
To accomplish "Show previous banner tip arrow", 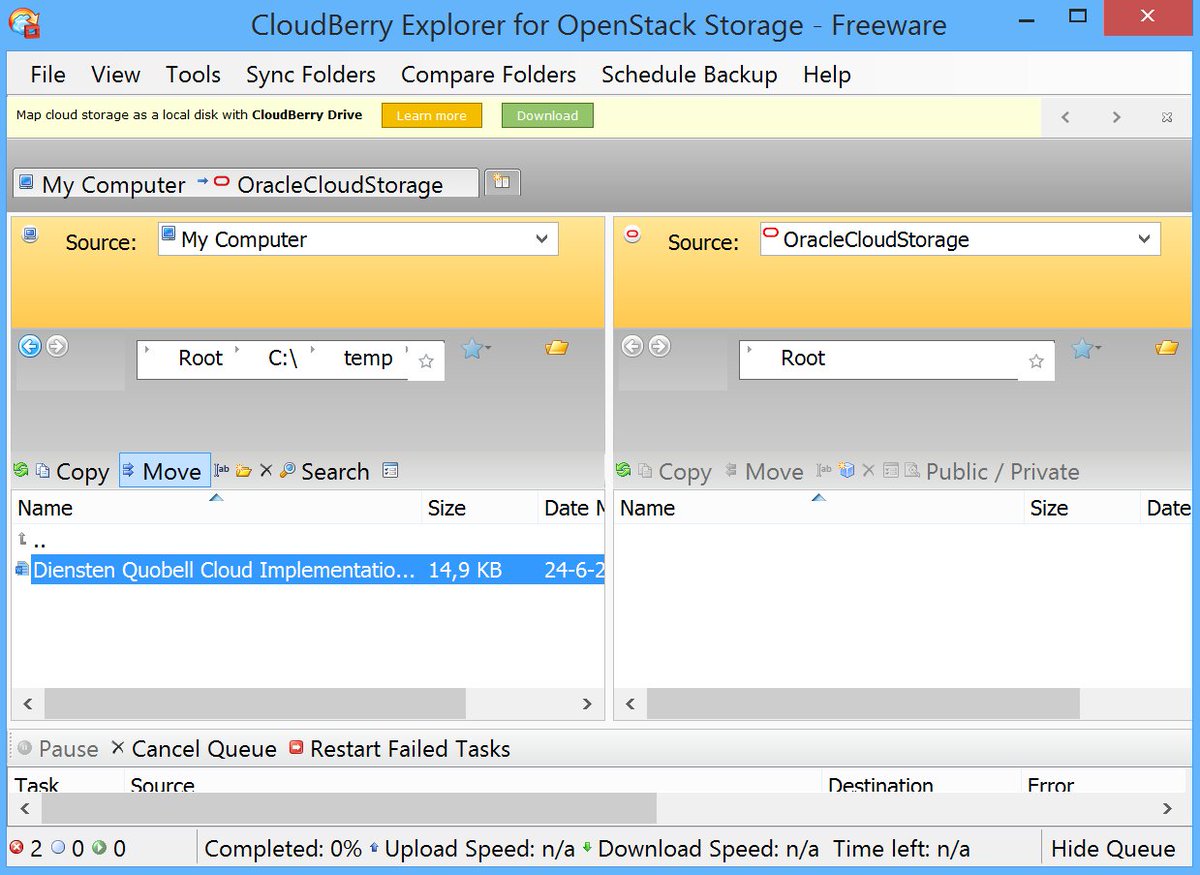I will pos(1066,118).
